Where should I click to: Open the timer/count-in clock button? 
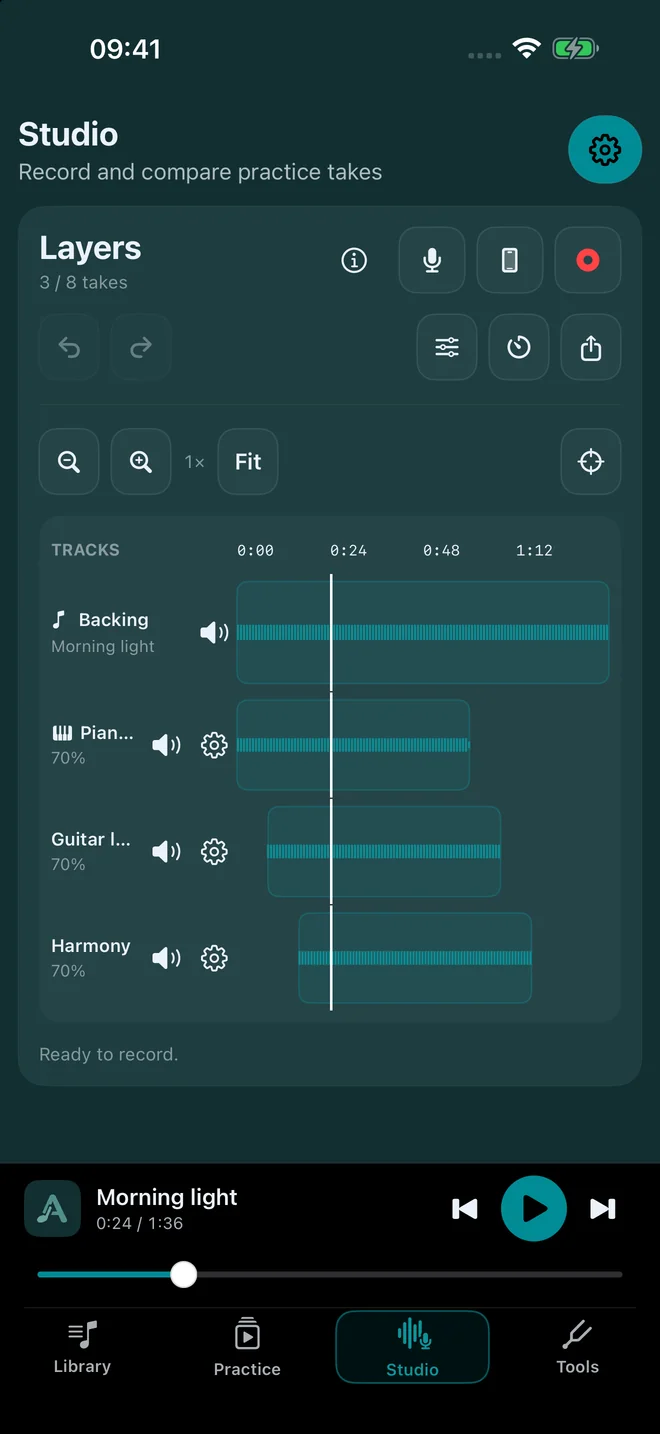pos(519,347)
